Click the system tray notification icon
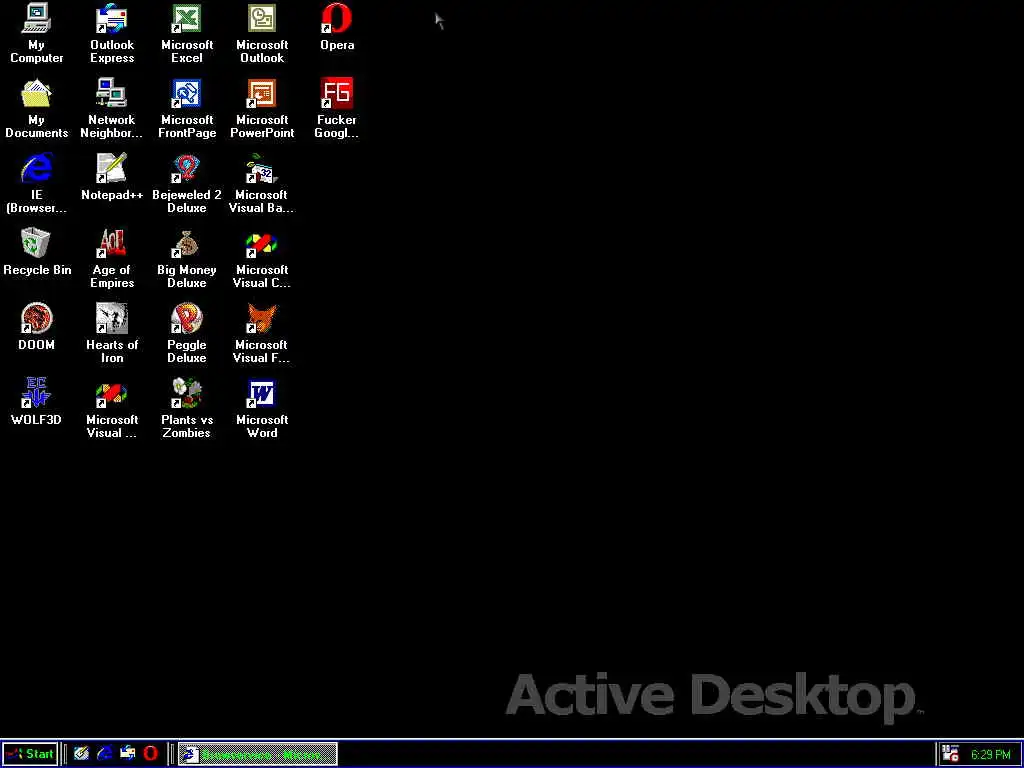The image size is (1024, 768). [951, 754]
